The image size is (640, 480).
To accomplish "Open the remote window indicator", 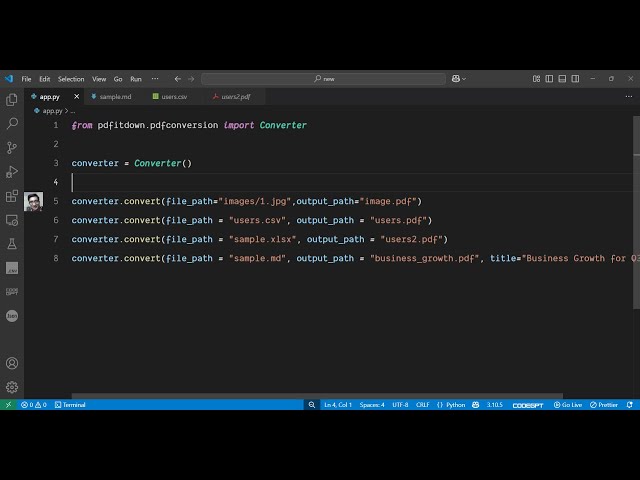I will pyautogui.click(x=8, y=404).
